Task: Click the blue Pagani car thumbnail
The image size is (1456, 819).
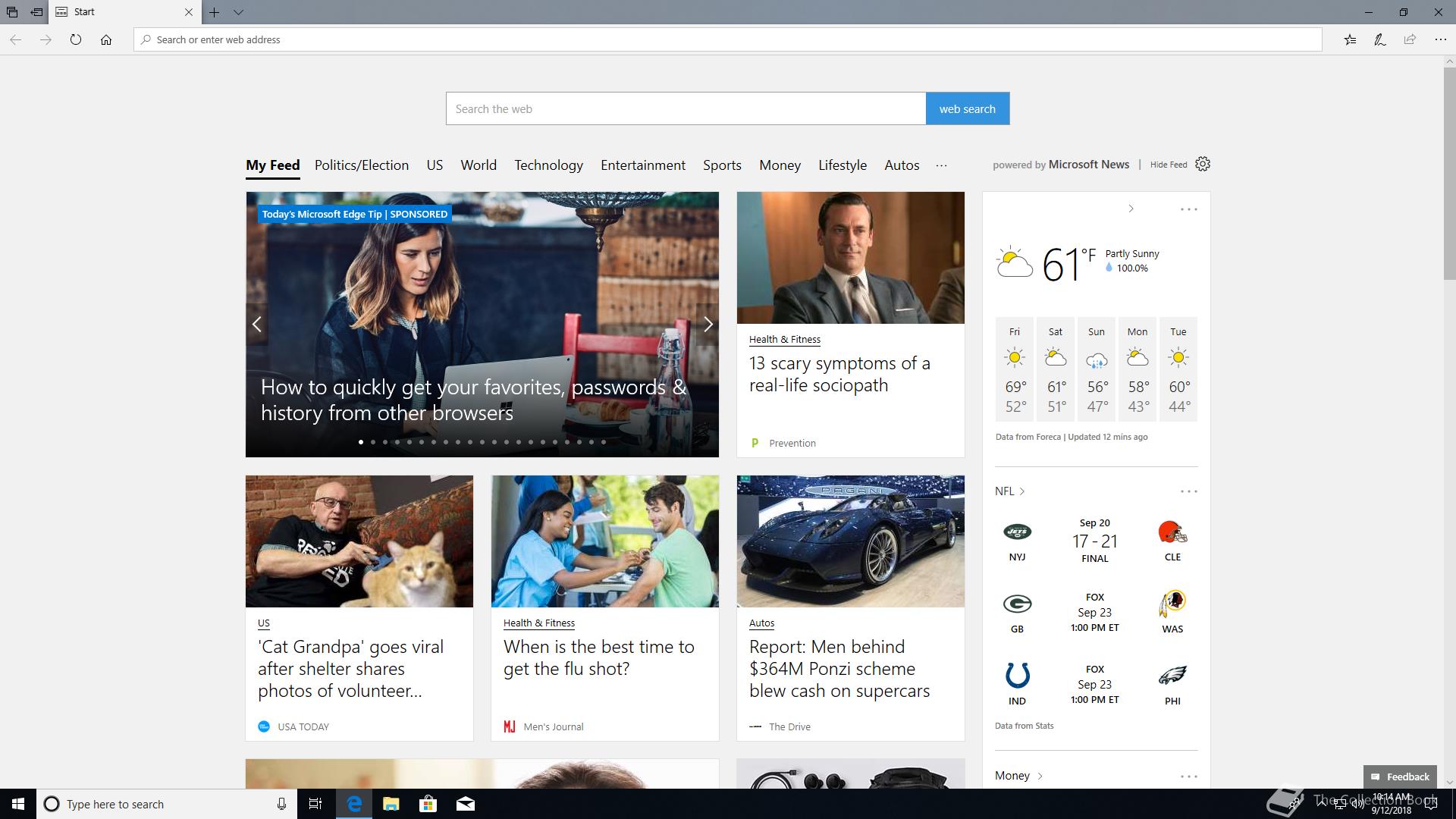Action: (851, 541)
